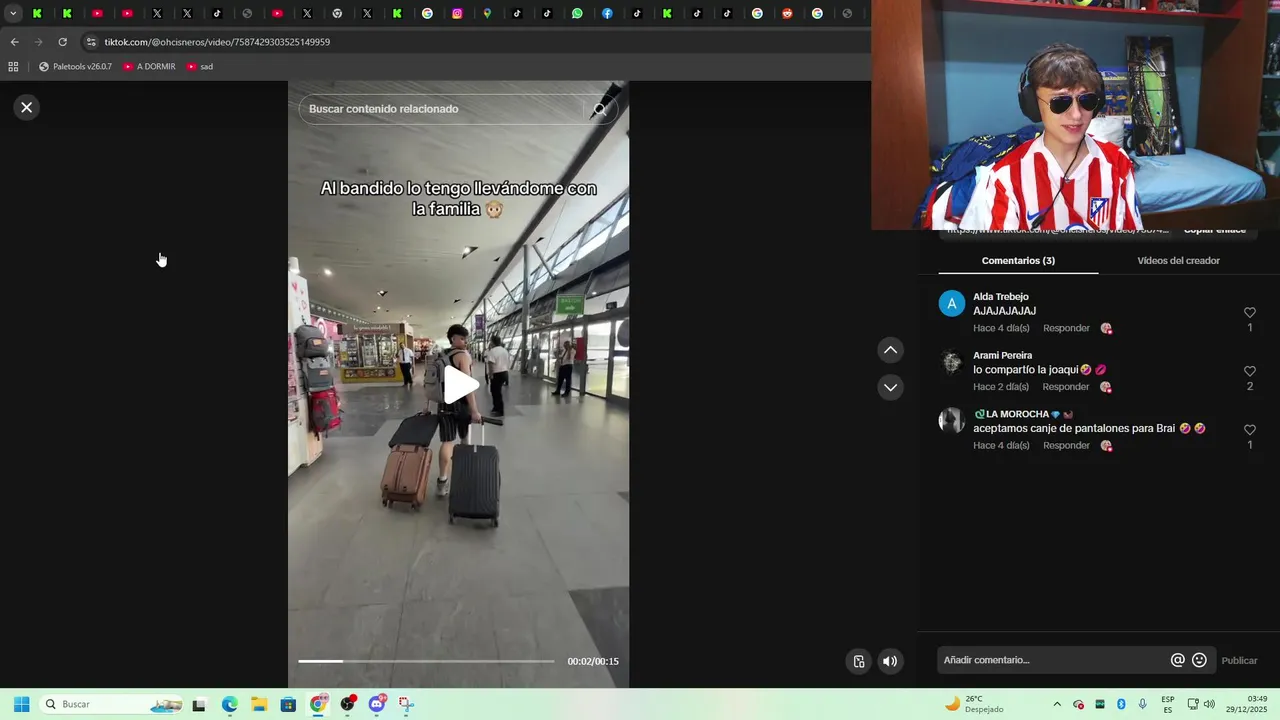Reload the TikTok page

pos(62,42)
